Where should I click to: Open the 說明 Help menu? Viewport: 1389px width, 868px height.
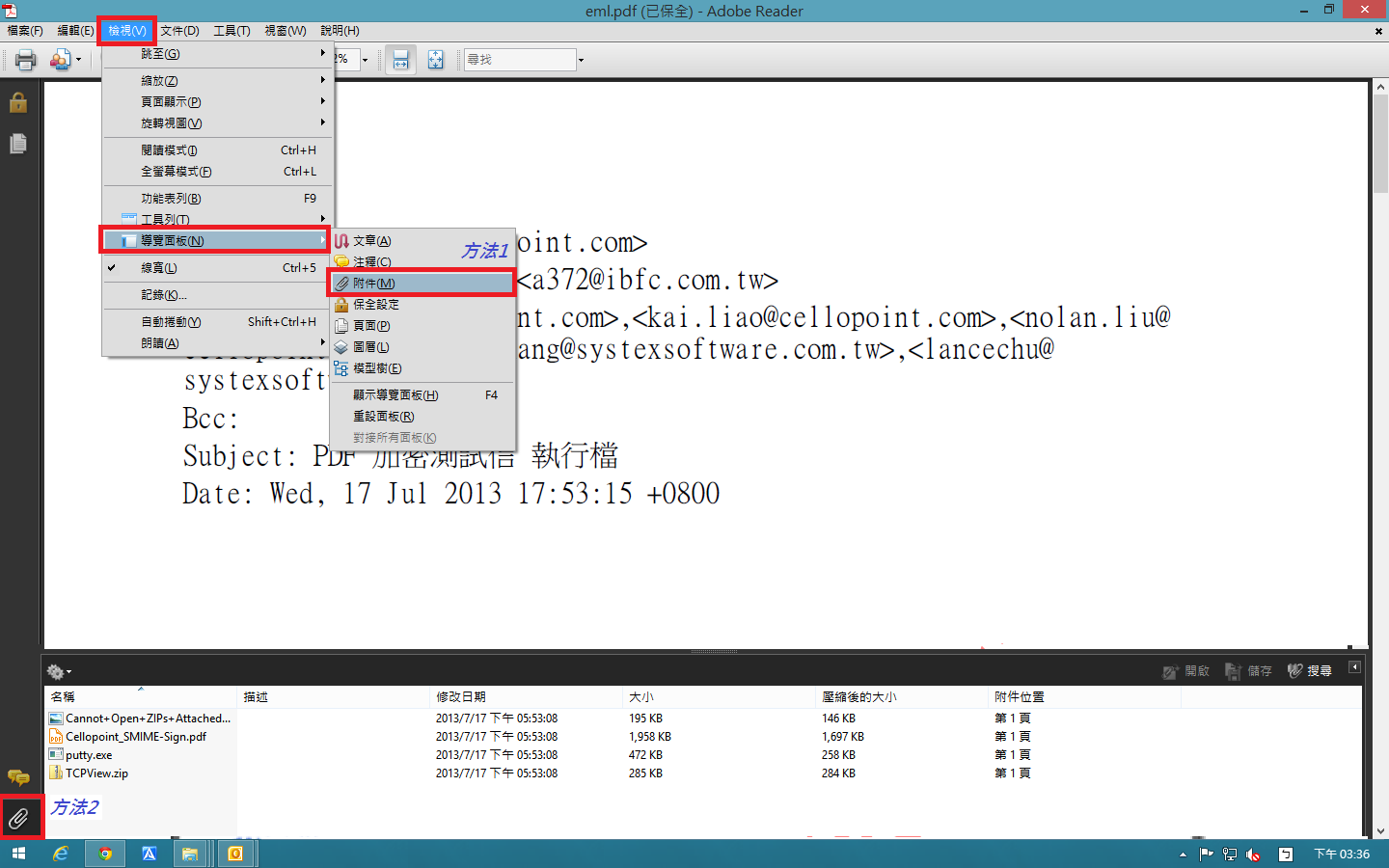340,31
